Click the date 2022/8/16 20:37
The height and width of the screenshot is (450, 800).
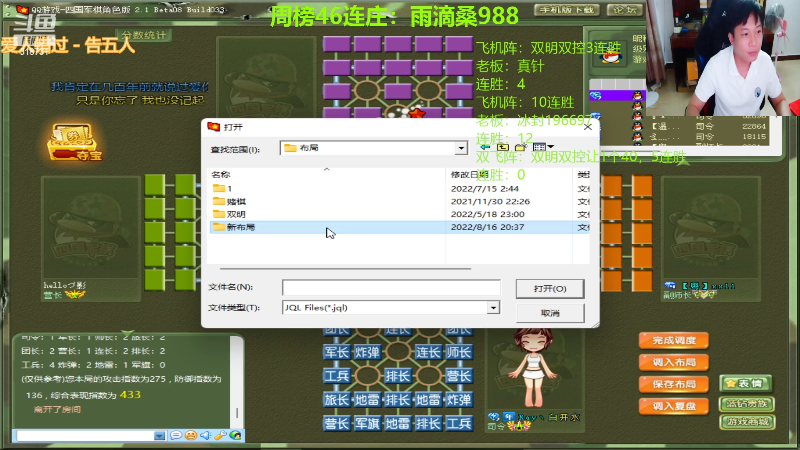(x=487, y=227)
